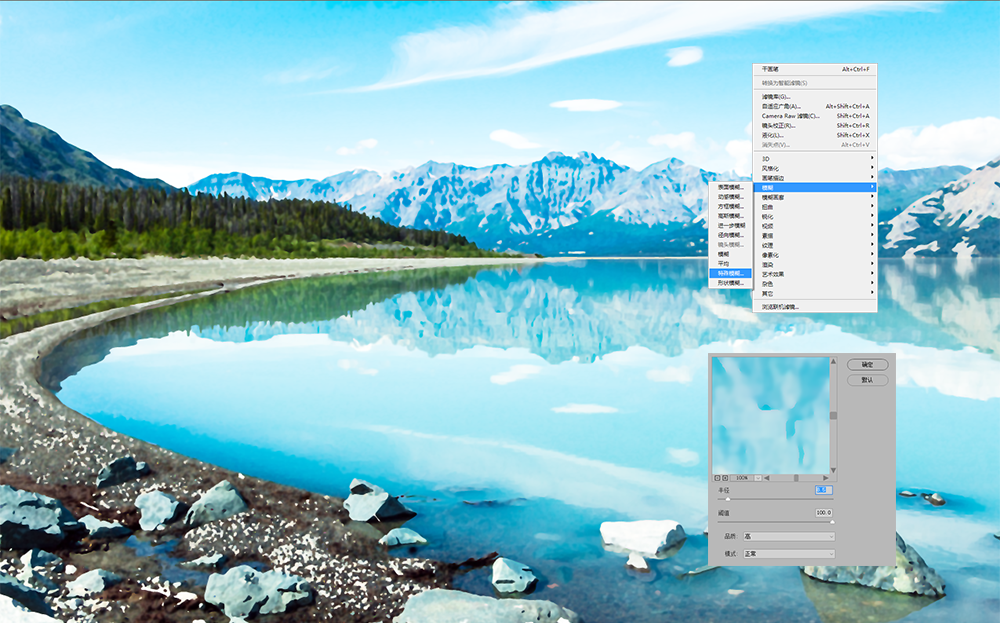Image resolution: width=1000 pixels, height=623 pixels.
Task: Click the 阈值 value field showing 100.0
Action: [823, 513]
